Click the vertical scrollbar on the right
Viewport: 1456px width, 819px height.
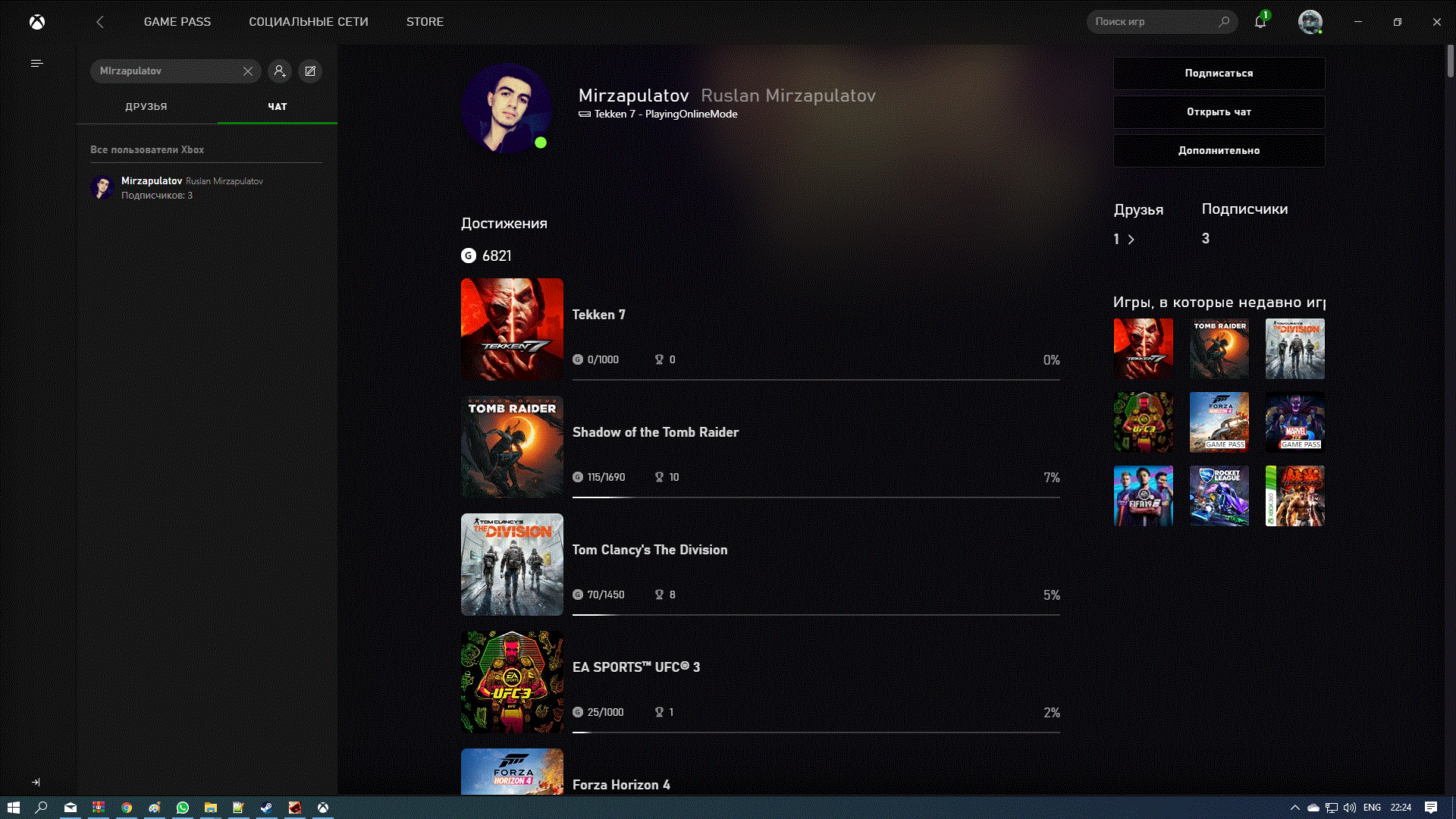pyautogui.click(x=1449, y=61)
